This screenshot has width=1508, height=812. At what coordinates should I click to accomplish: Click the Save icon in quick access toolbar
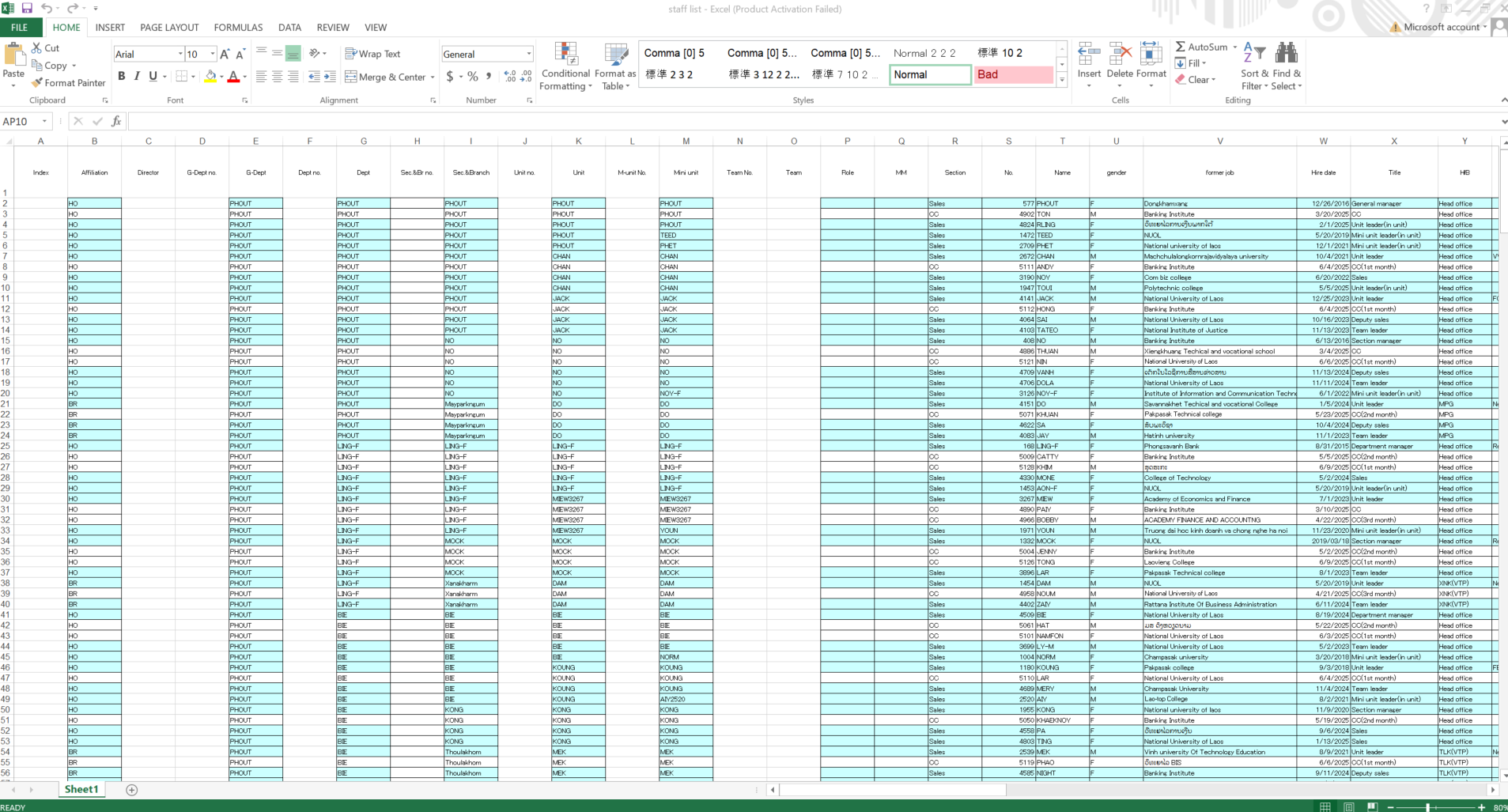[27, 9]
